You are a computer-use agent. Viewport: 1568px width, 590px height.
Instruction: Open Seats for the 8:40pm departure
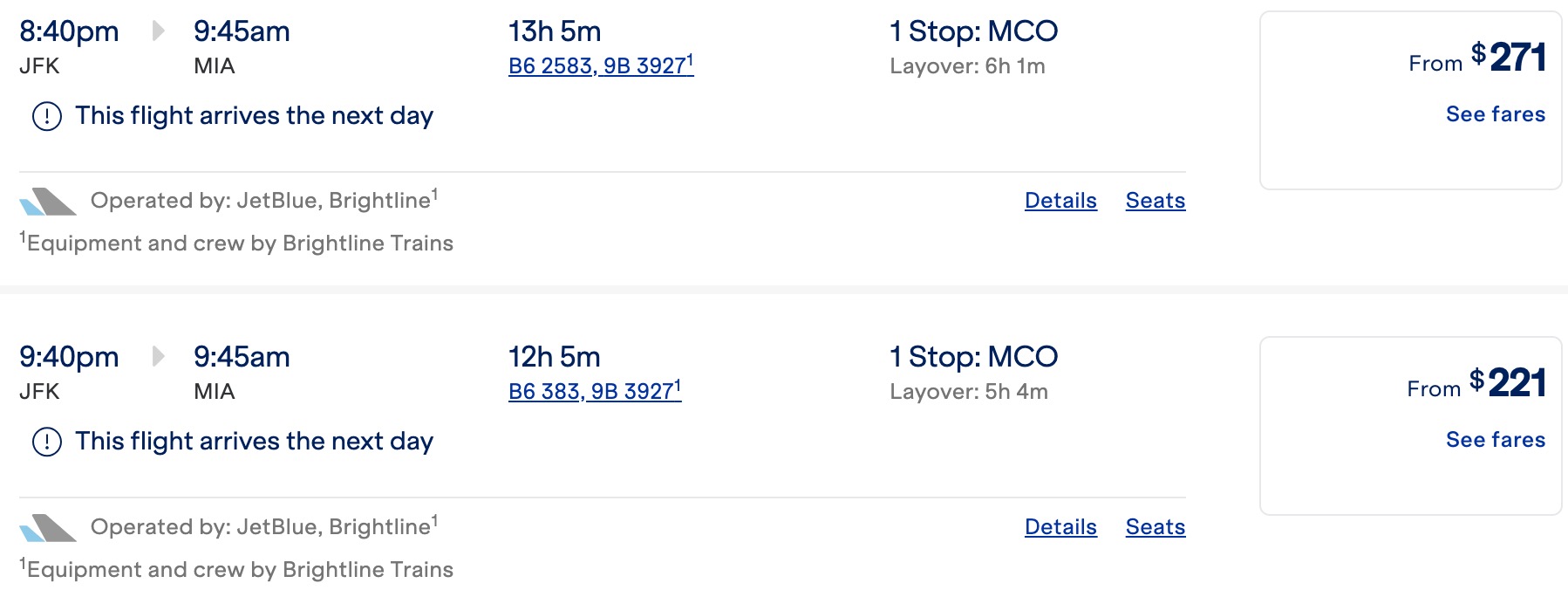[x=1156, y=201]
